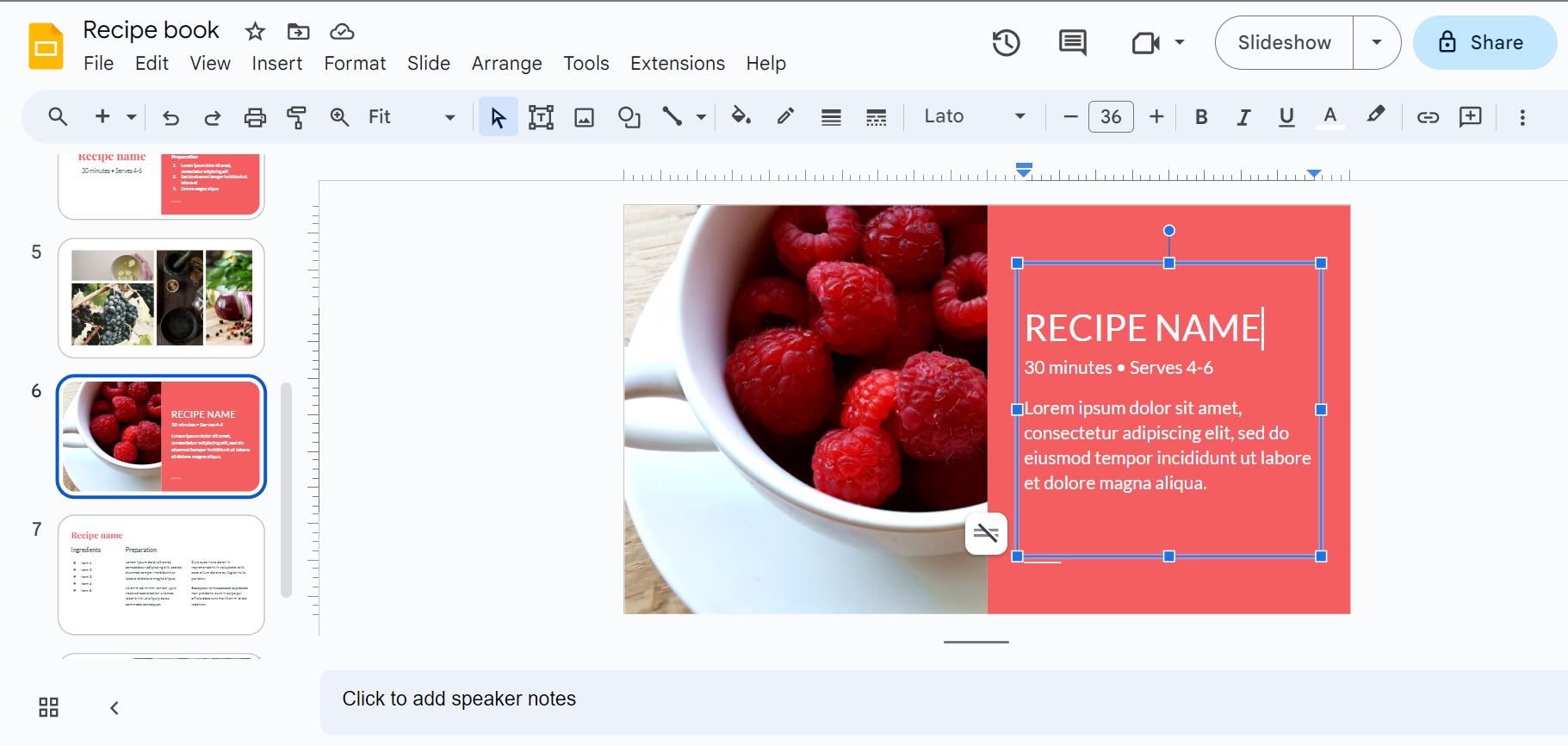Toggle bold formatting
Viewport: 1568px width, 746px height.
[x=1201, y=117]
